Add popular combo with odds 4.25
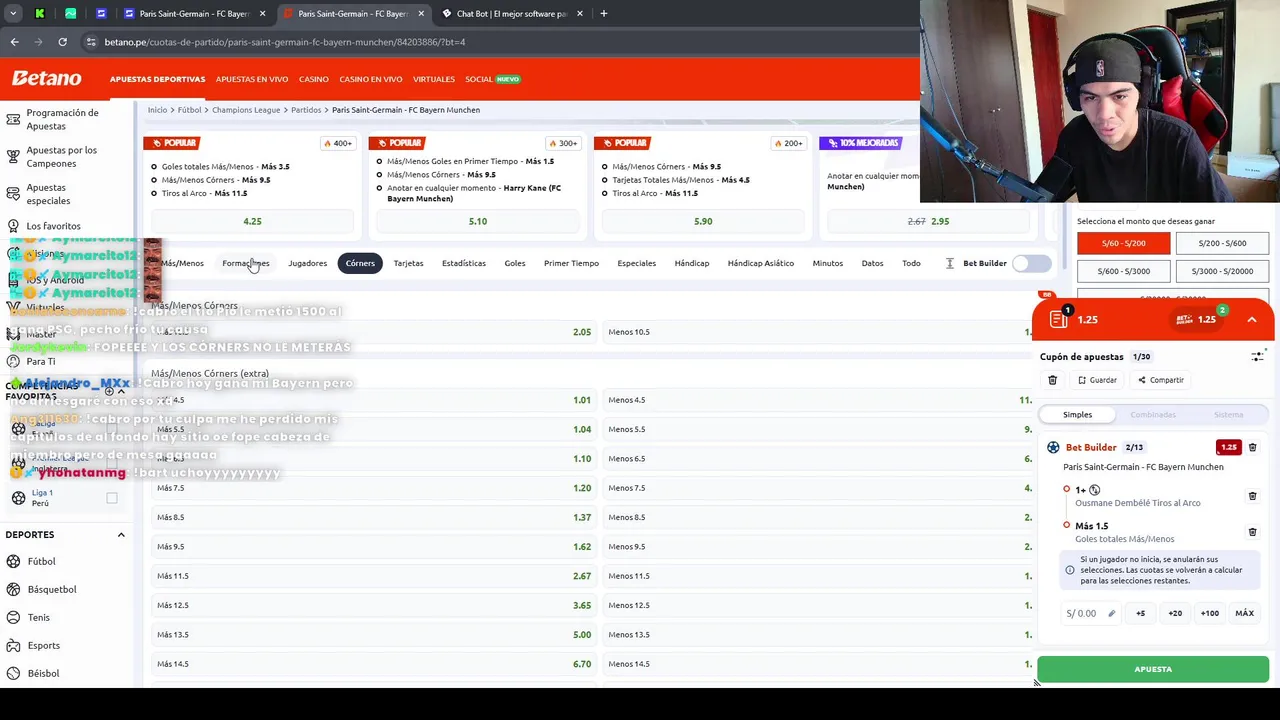This screenshot has height=720, width=1280. (x=252, y=221)
